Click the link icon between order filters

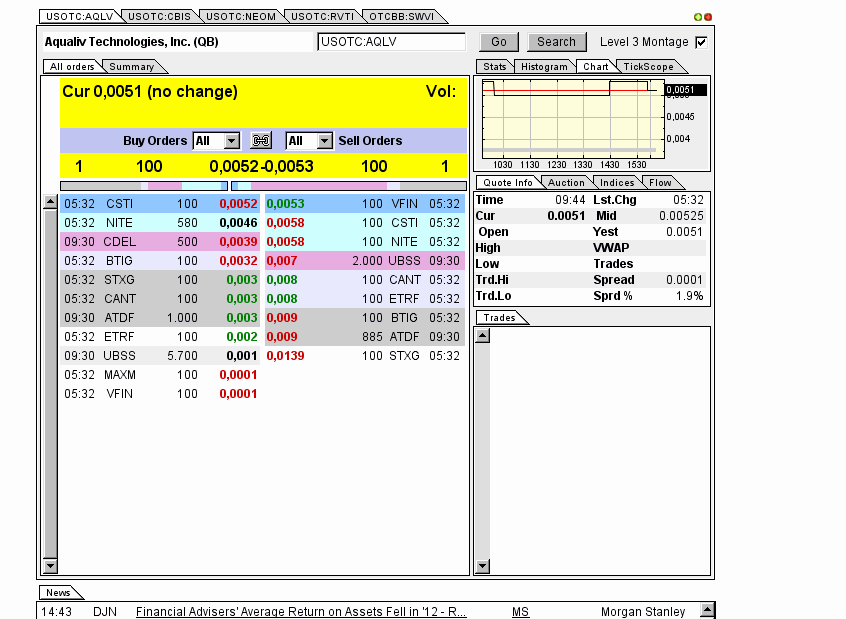click(x=261, y=141)
